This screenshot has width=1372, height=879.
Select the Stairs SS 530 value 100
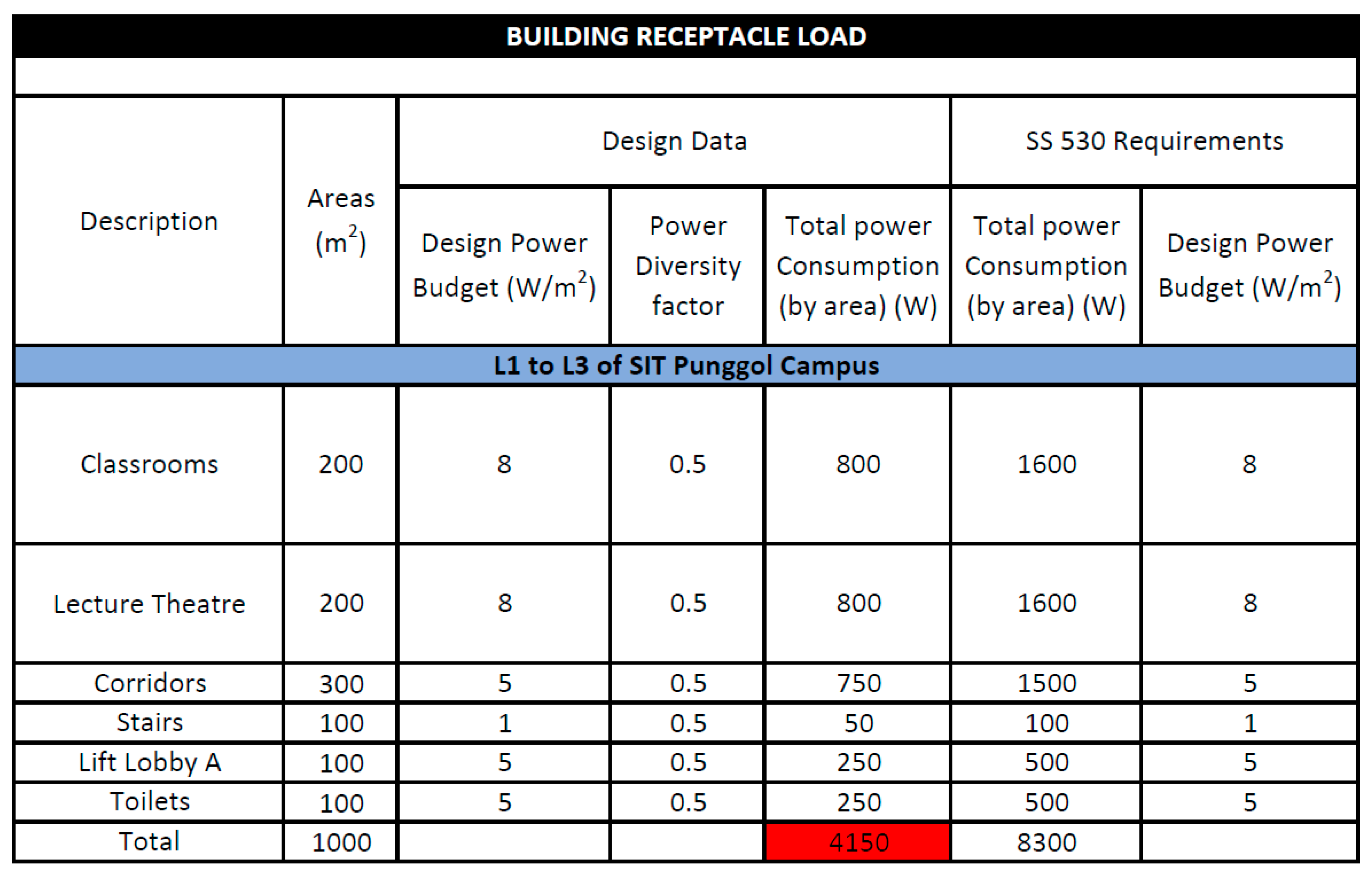(x=1046, y=723)
